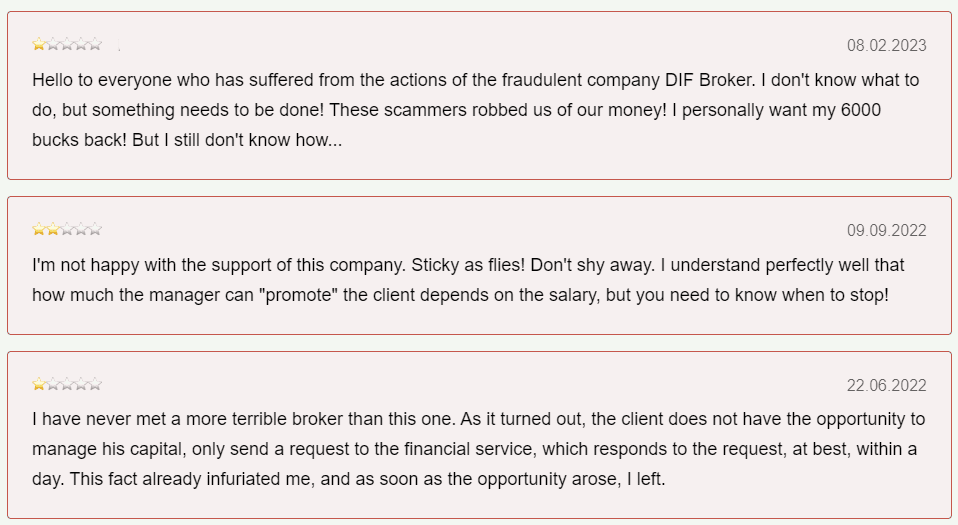Click the small dot beside the first review's stars
Screen dimensions: 958x525
point(119,48)
